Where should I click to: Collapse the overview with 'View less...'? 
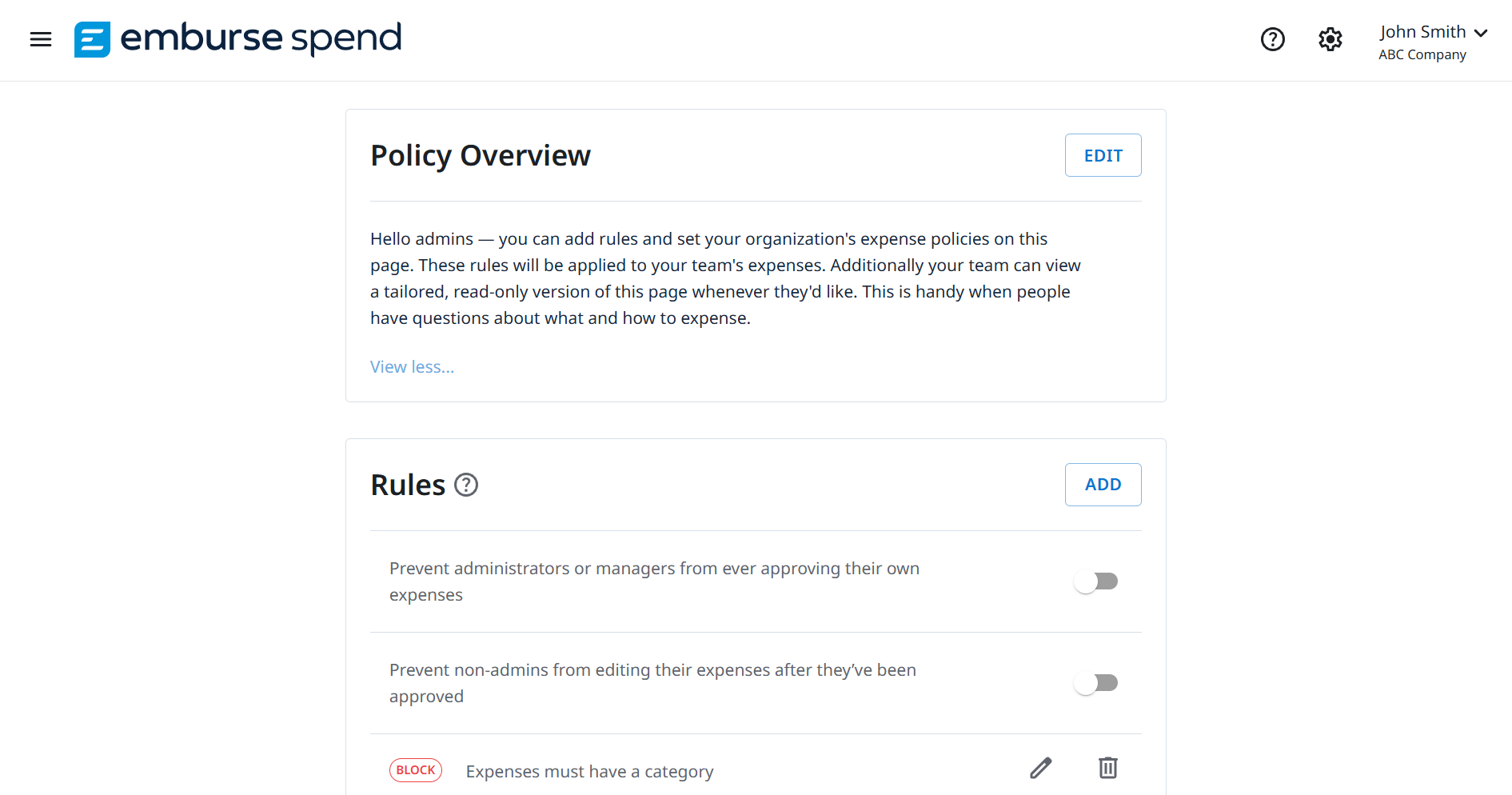coord(412,367)
